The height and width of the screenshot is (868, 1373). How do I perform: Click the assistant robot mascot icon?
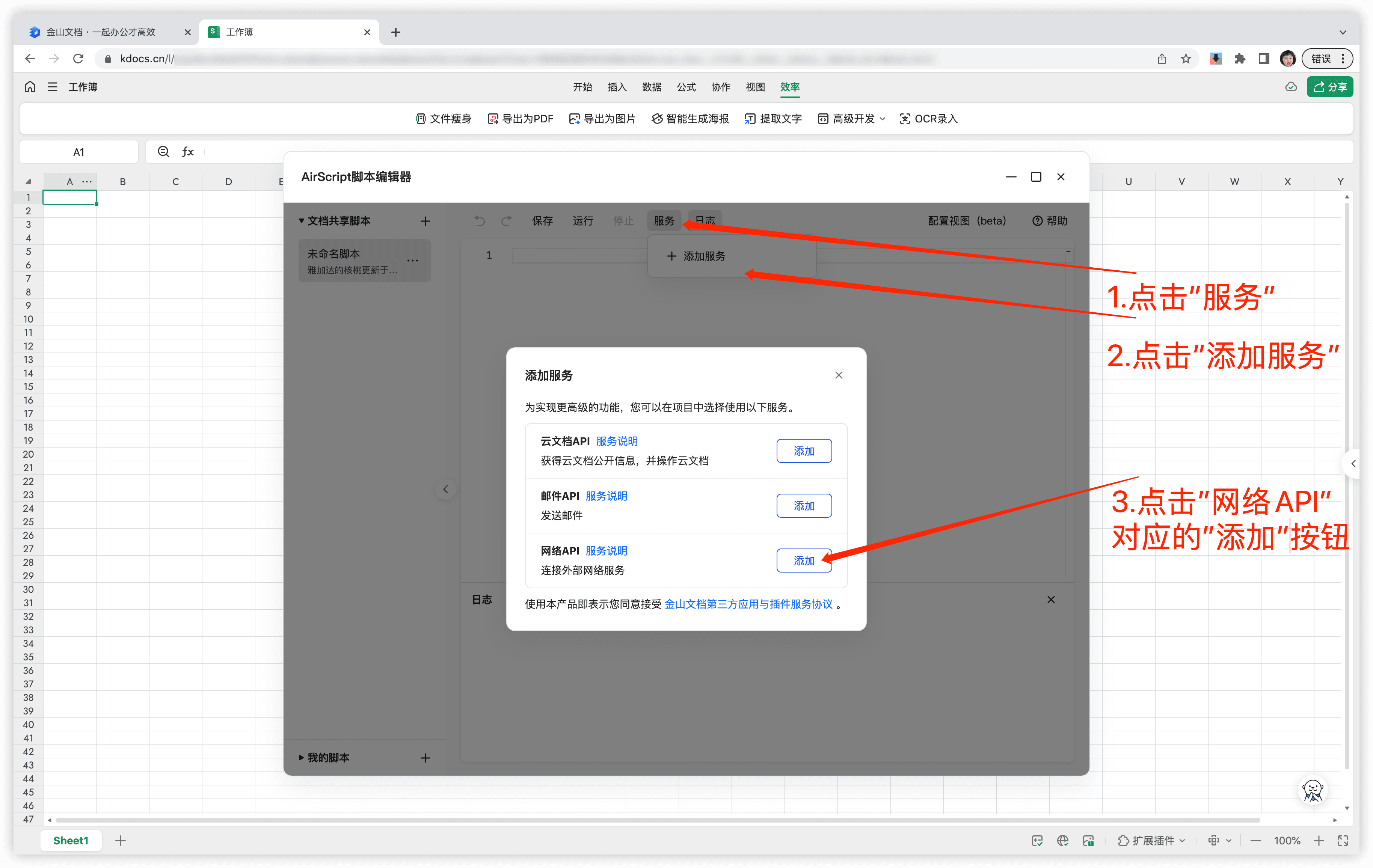[1313, 790]
